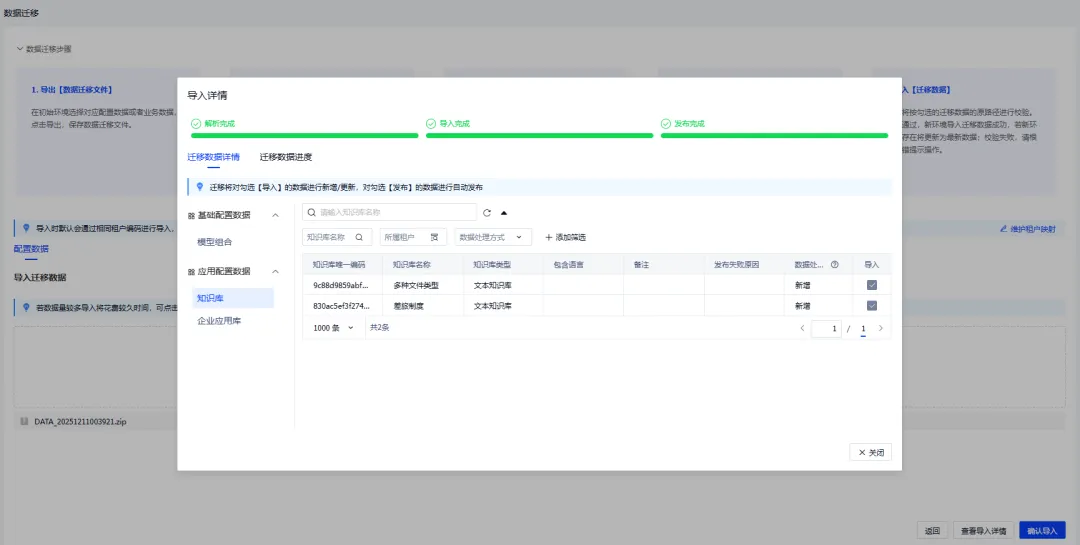Image resolution: width=1080 pixels, height=545 pixels.
Task: Click the green check icon for 导入完成
Action: (430, 123)
